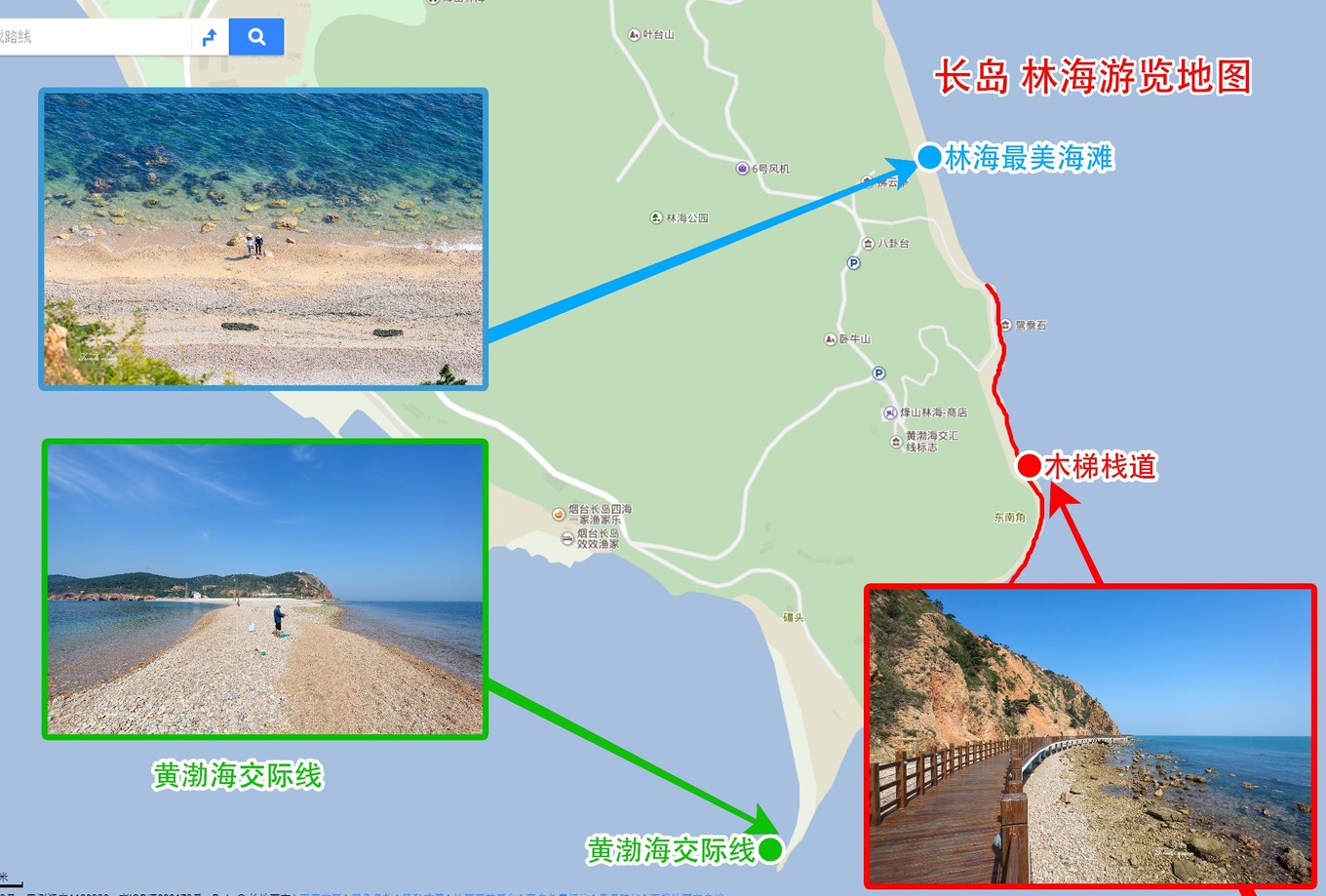Select 烟台长岛四海一家渔家乐 restaurant icon

coord(559,514)
